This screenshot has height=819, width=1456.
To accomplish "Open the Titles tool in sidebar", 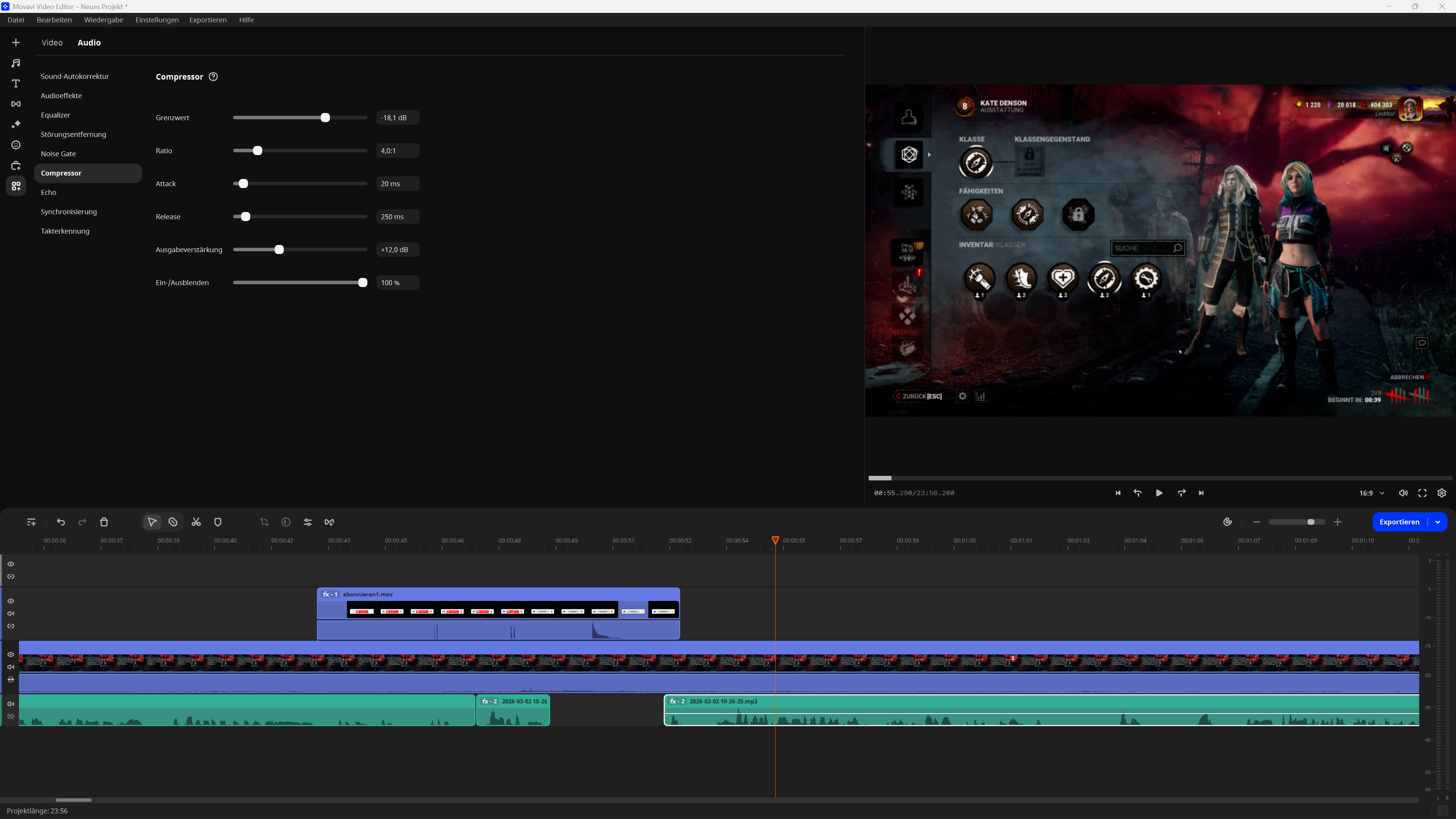I will point(16,84).
